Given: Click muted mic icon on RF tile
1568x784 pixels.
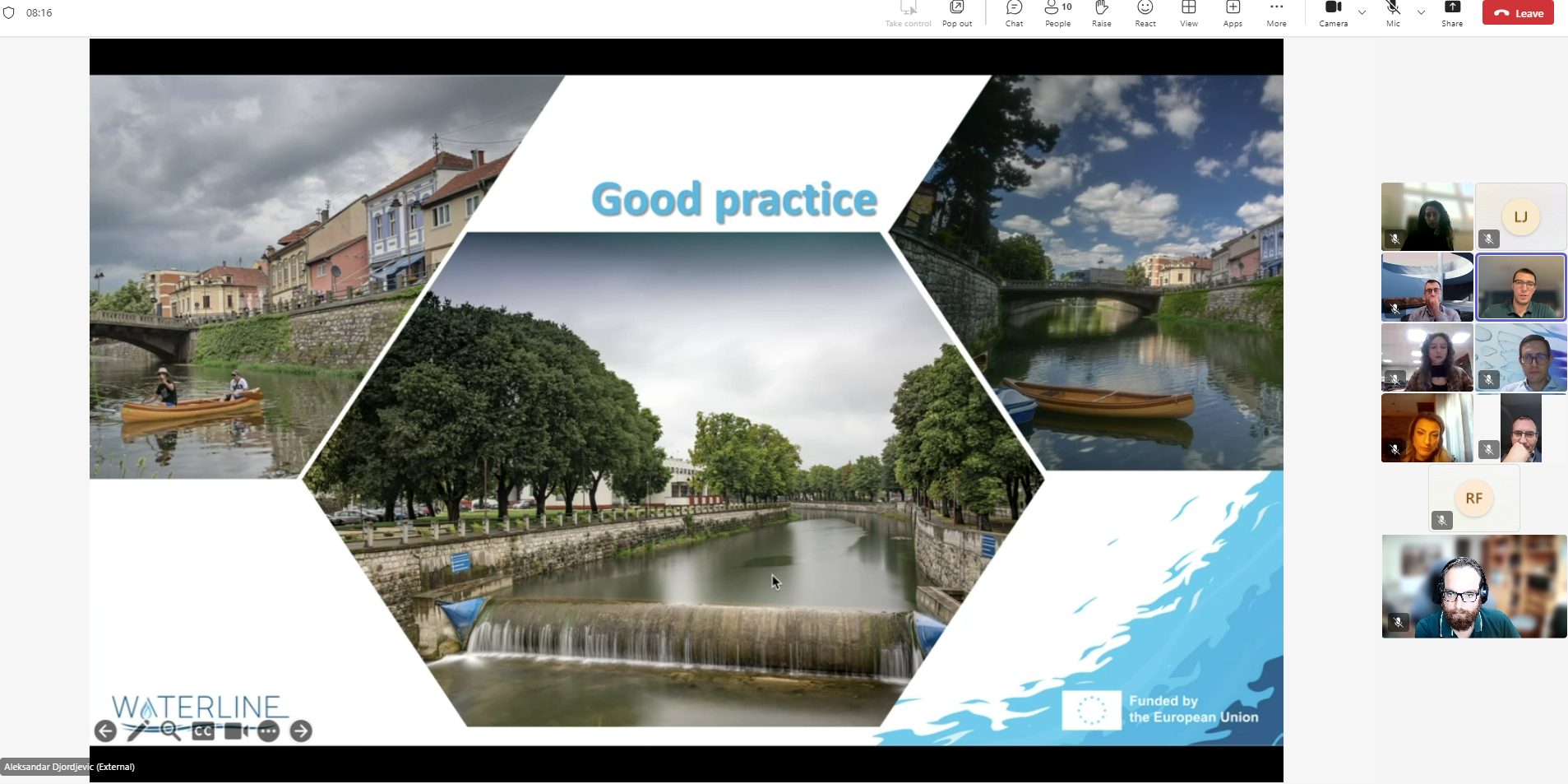Looking at the screenshot, I should click(x=1441, y=520).
